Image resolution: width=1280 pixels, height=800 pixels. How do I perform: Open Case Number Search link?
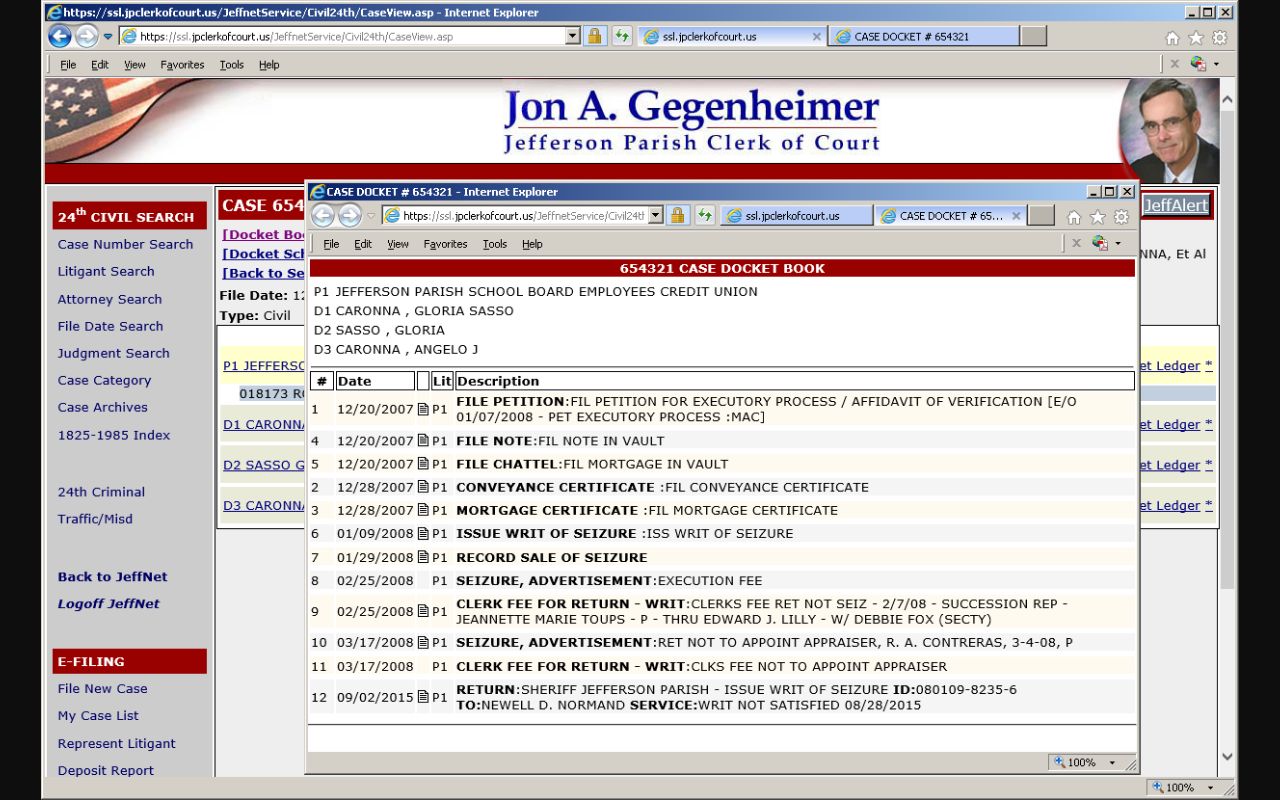tap(125, 244)
